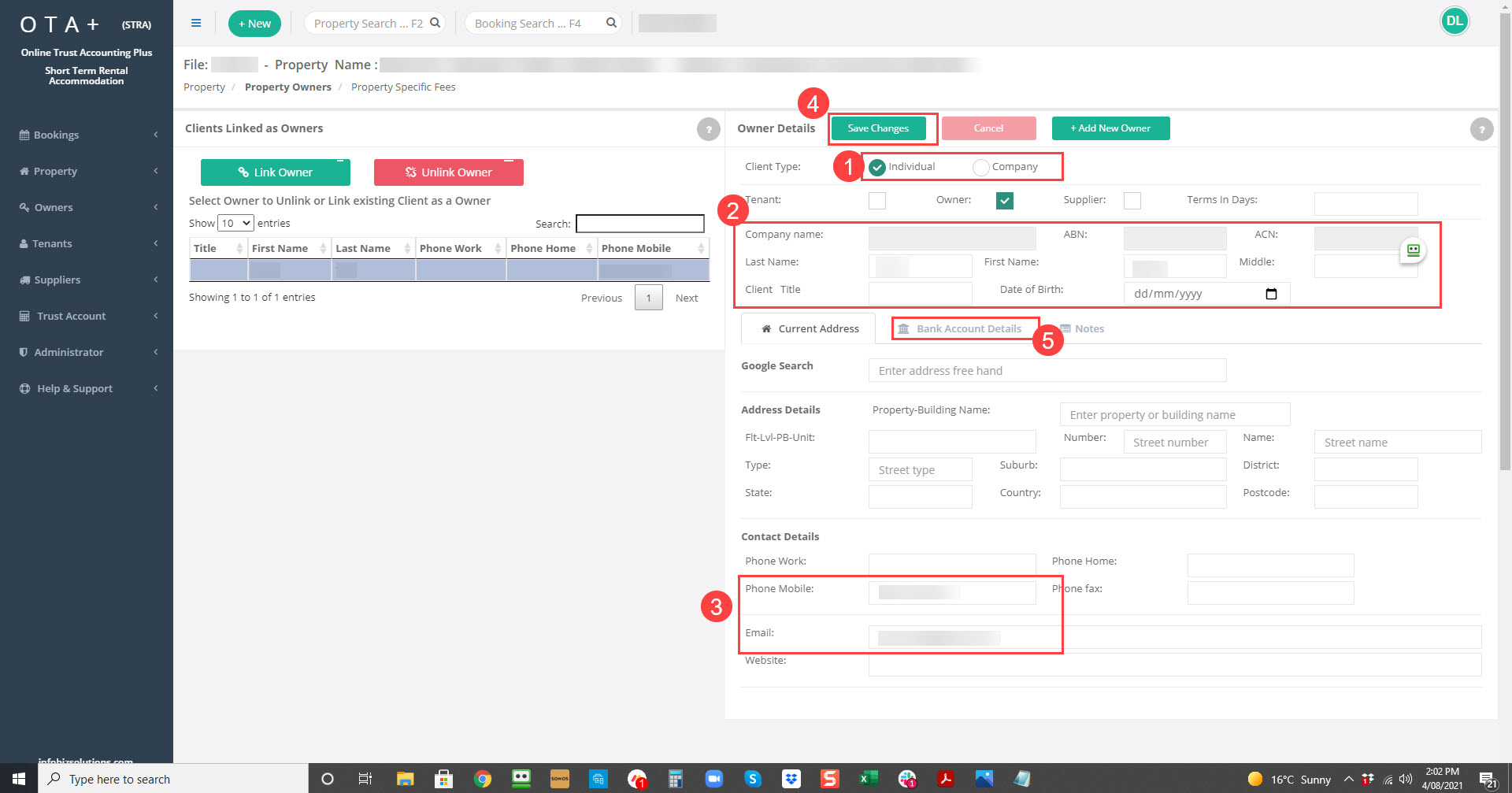1512x793 pixels.
Task: Go to the Previous table page
Action: click(x=602, y=298)
